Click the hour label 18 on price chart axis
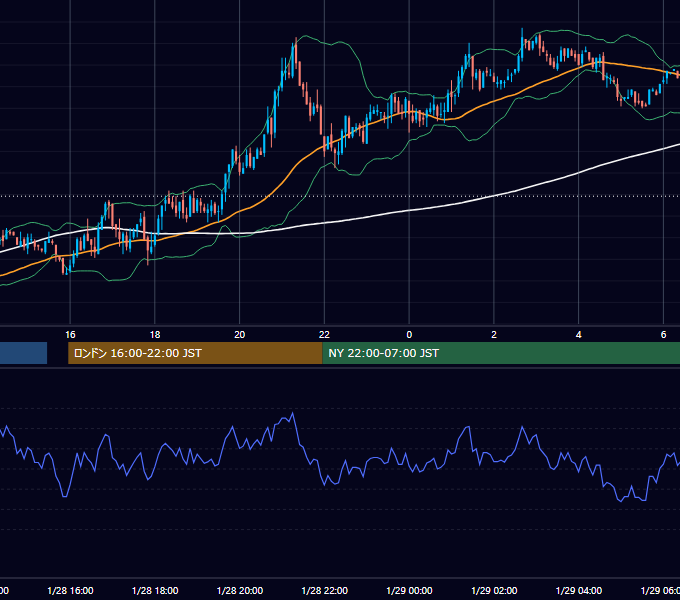 155,334
